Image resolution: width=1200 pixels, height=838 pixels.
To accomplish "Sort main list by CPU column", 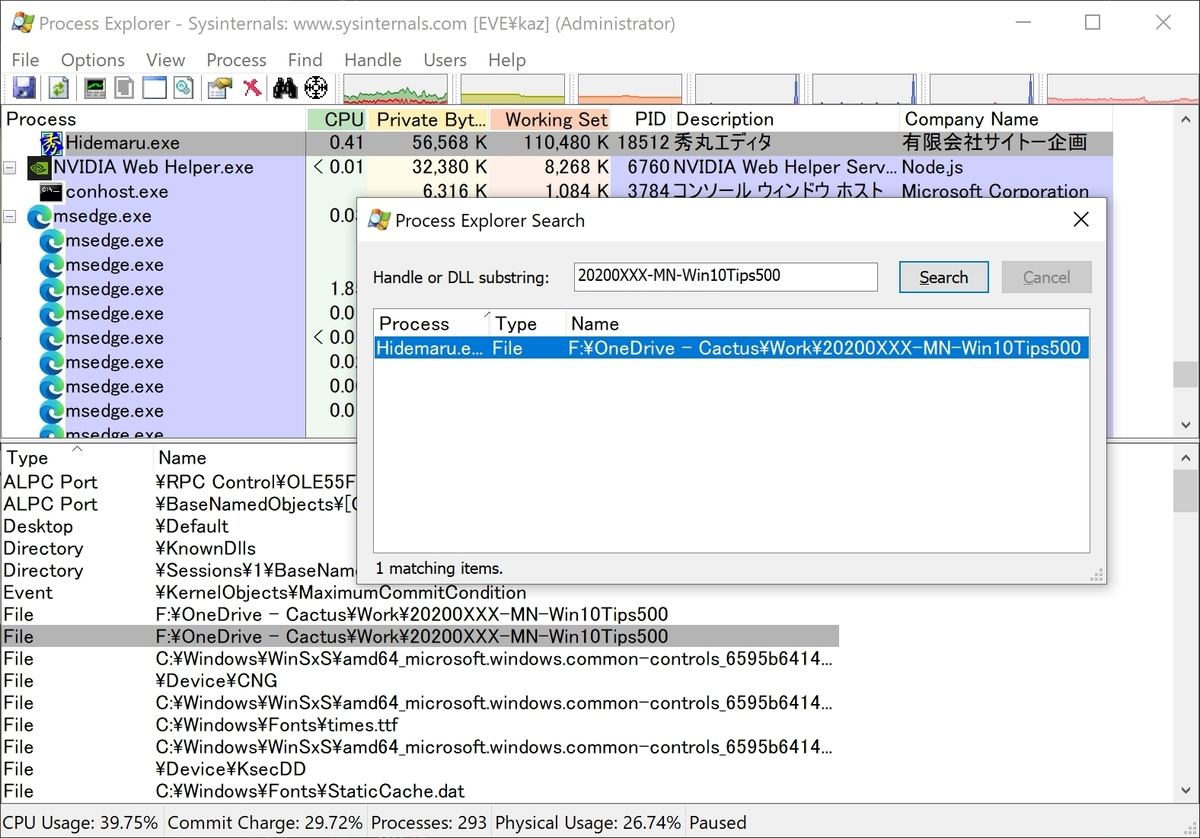I will [336, 119].
